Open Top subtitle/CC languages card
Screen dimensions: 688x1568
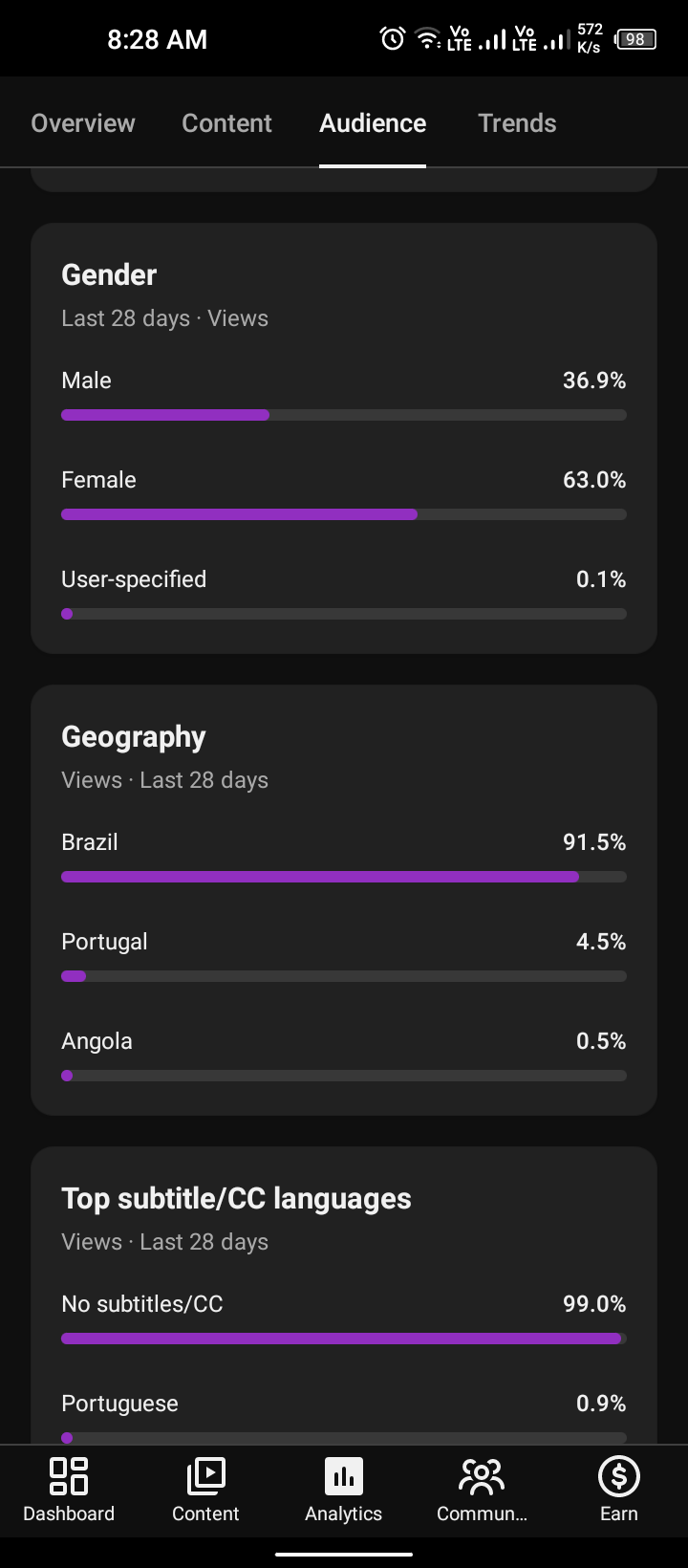tap(236, 1199)
